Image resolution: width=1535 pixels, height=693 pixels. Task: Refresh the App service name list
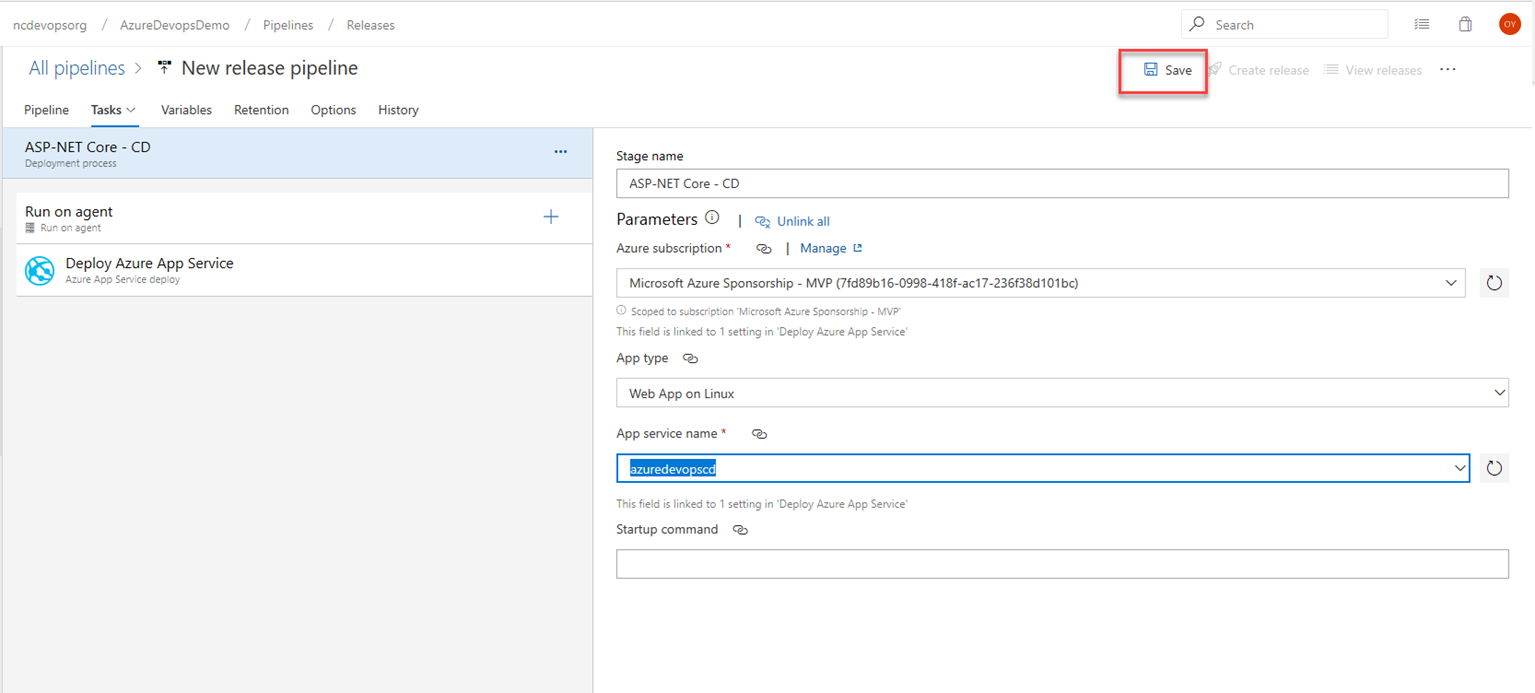pos(1494,468)
